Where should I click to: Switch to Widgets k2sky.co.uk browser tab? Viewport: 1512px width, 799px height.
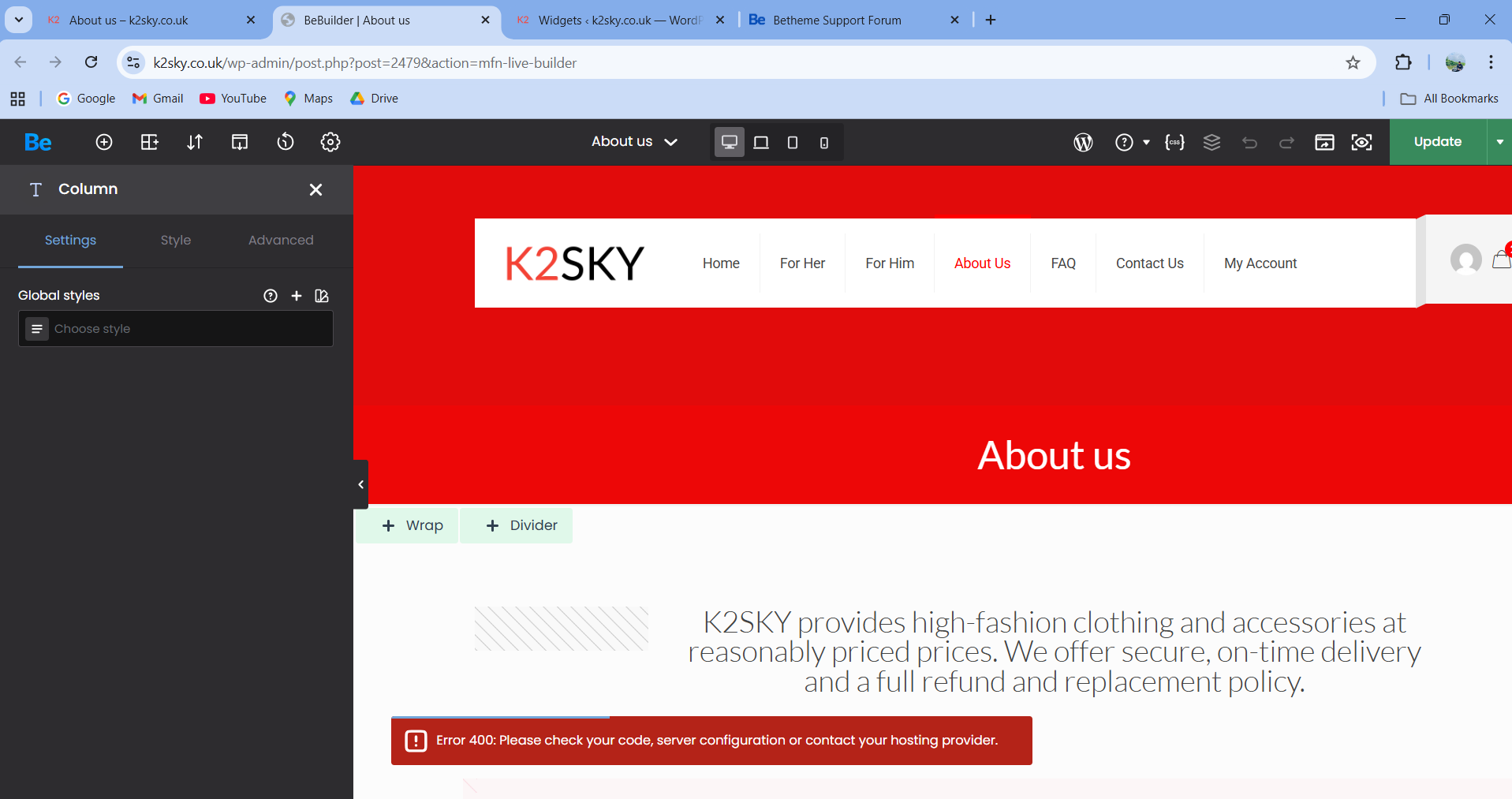[x=619, y=21]
